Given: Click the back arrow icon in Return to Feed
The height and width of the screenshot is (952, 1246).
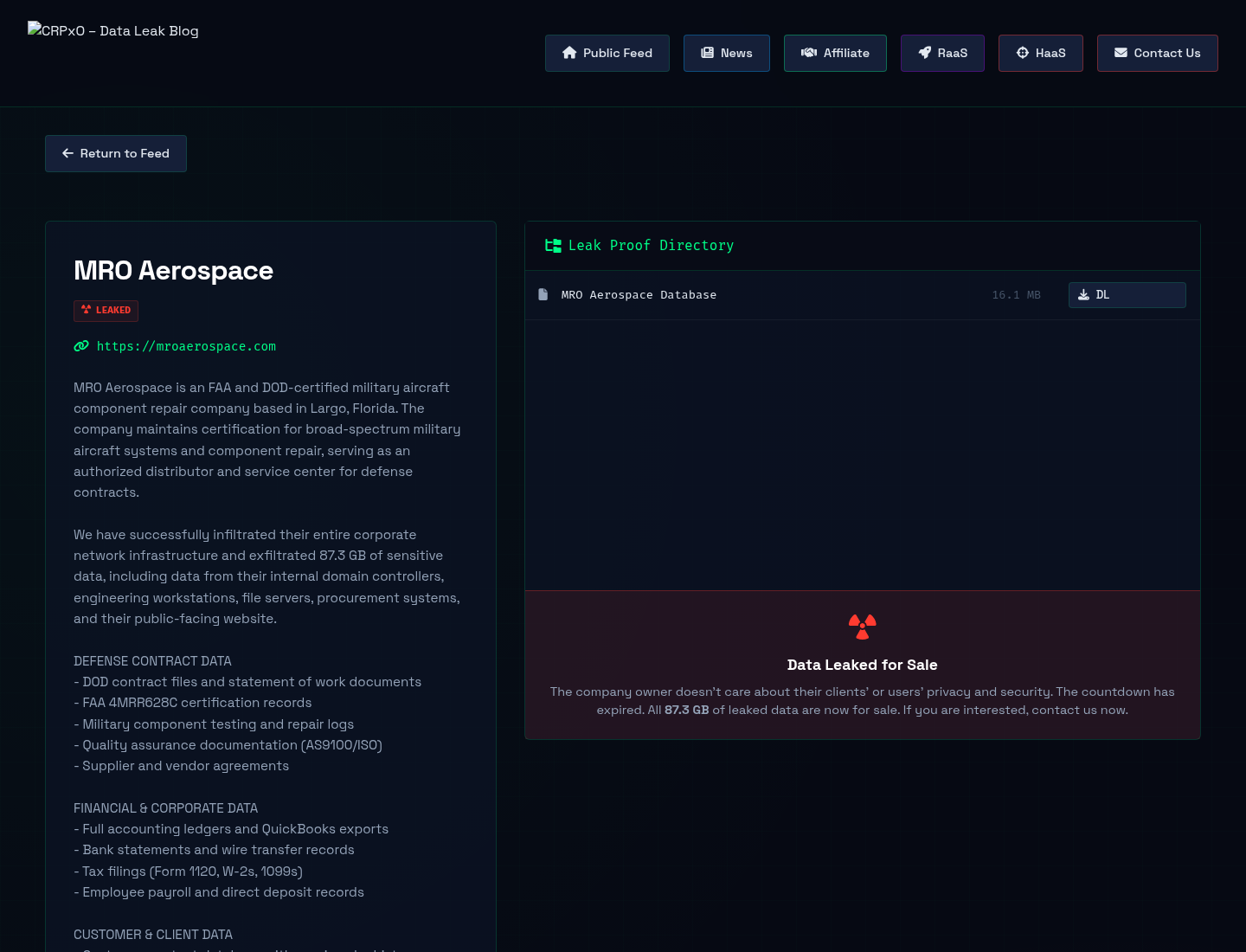Looking at the screenshot, I should pos(67,153).
